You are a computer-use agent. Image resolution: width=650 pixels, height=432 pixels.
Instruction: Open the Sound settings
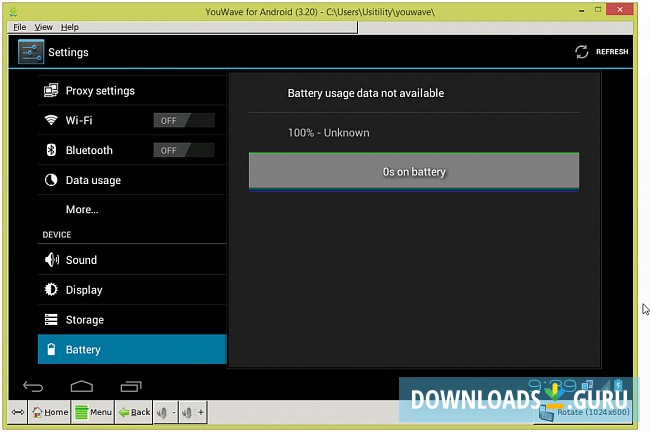132,260
